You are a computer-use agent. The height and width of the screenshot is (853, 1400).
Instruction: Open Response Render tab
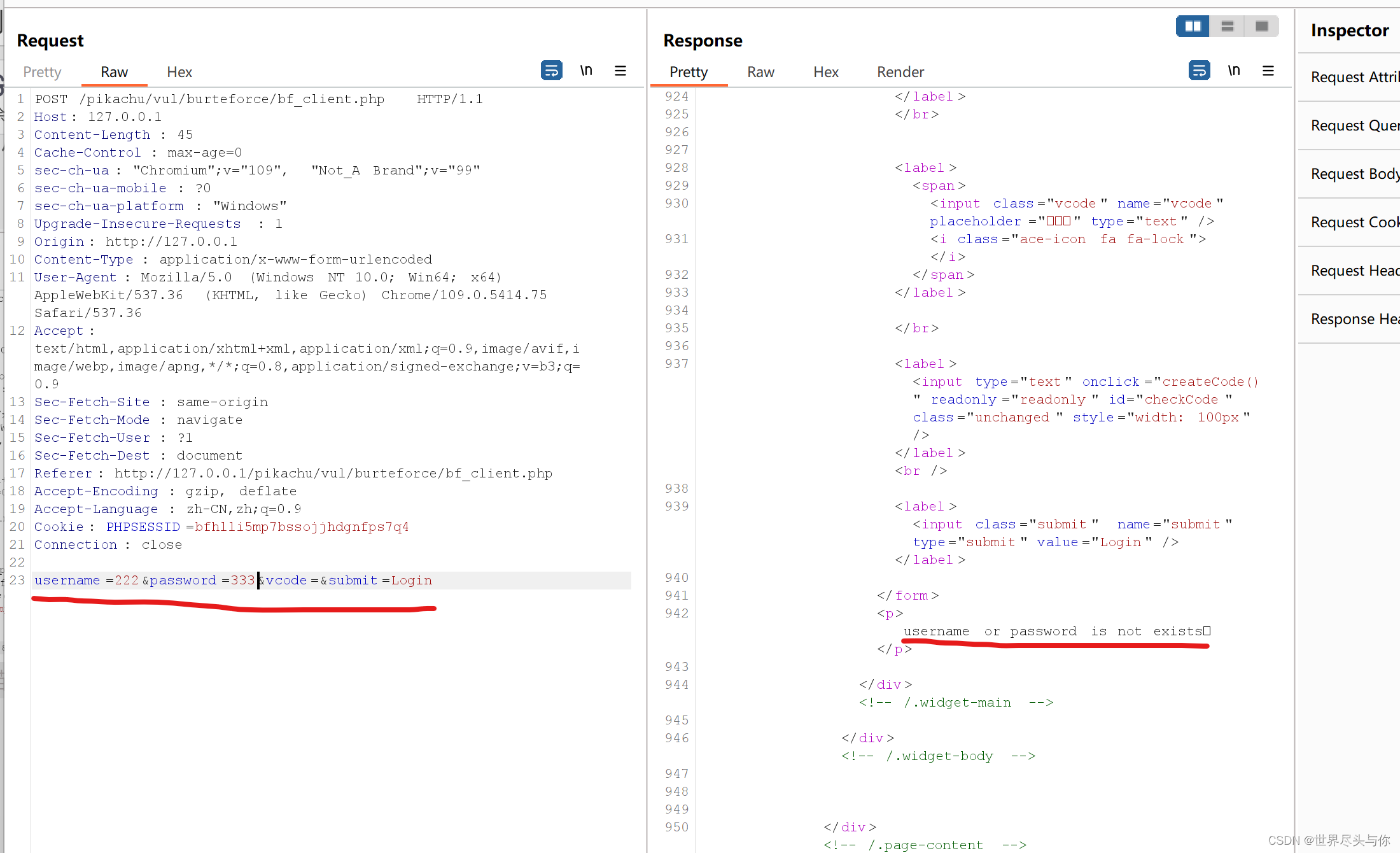click(x=900, y=72)
